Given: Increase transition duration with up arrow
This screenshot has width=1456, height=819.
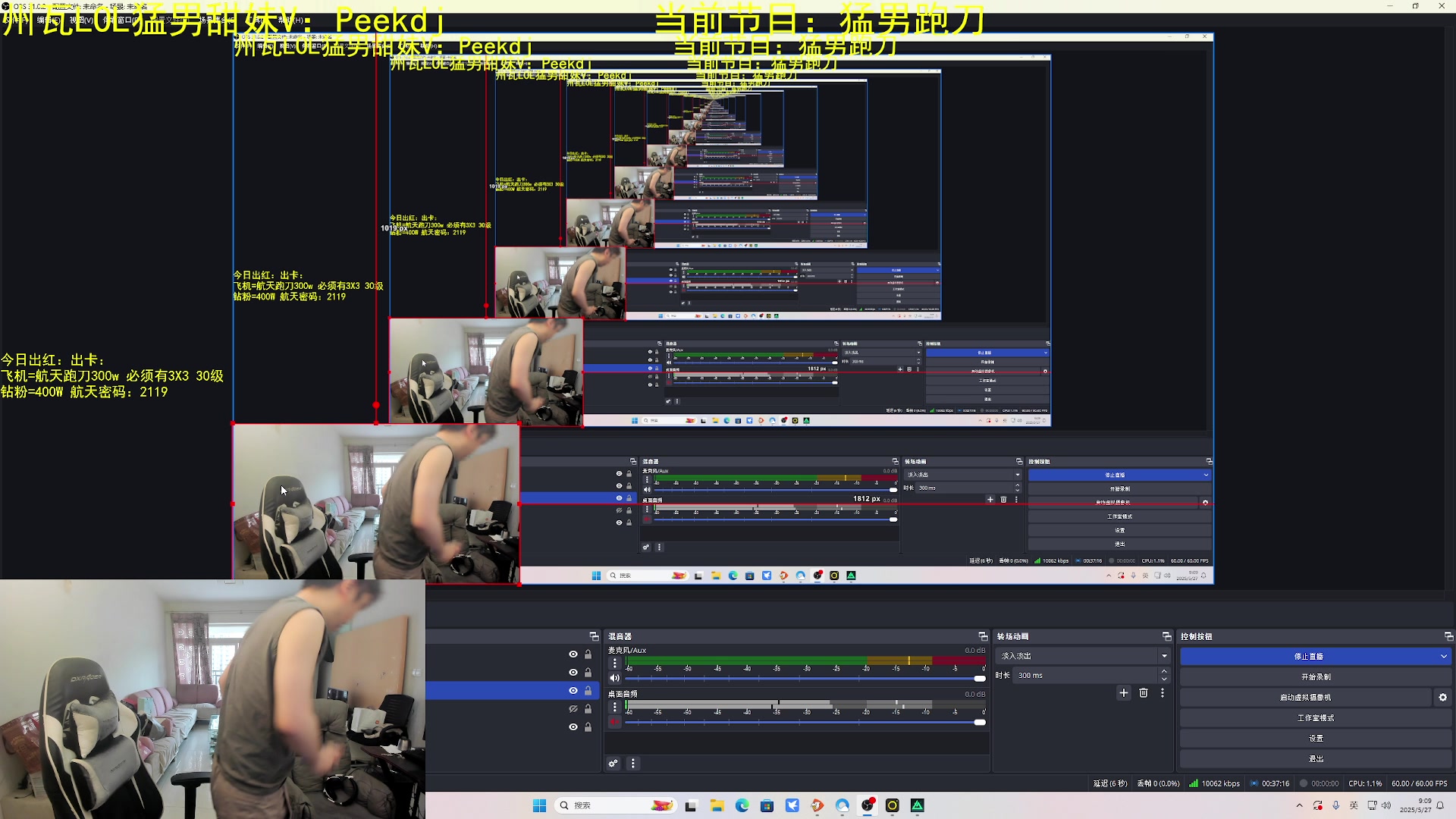Looking at the screenshot, I should click(1165, 672).
